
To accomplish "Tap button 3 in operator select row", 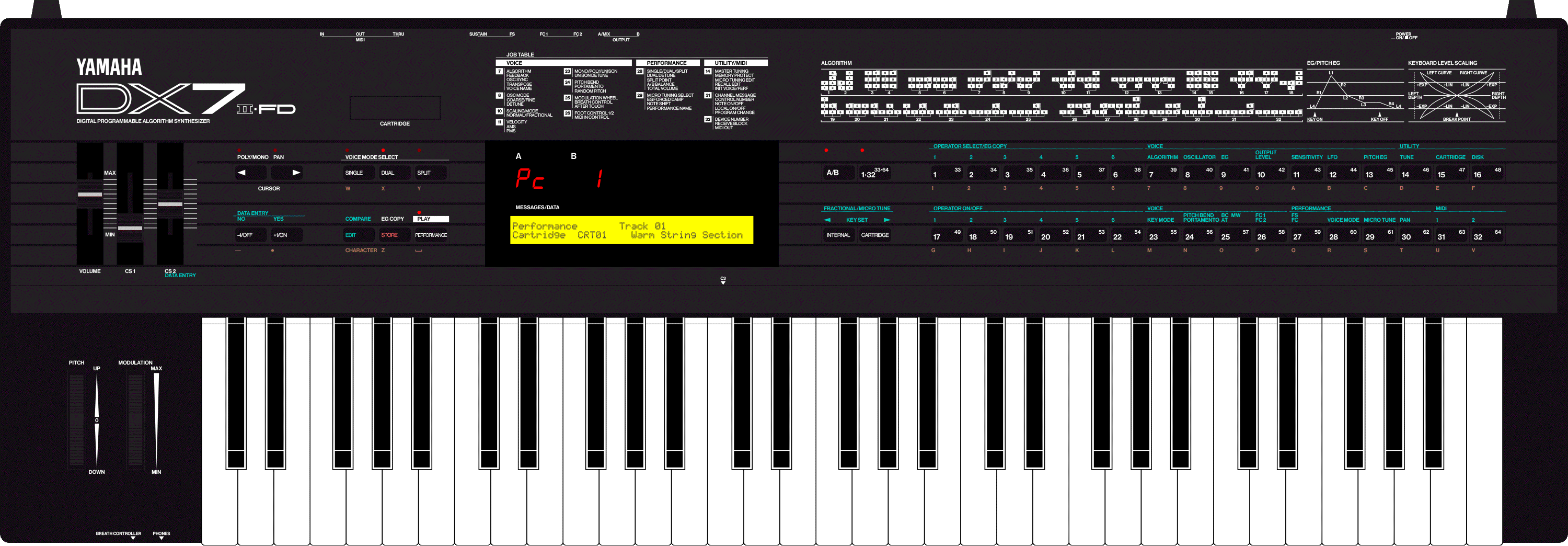I will pos(1019,174).
